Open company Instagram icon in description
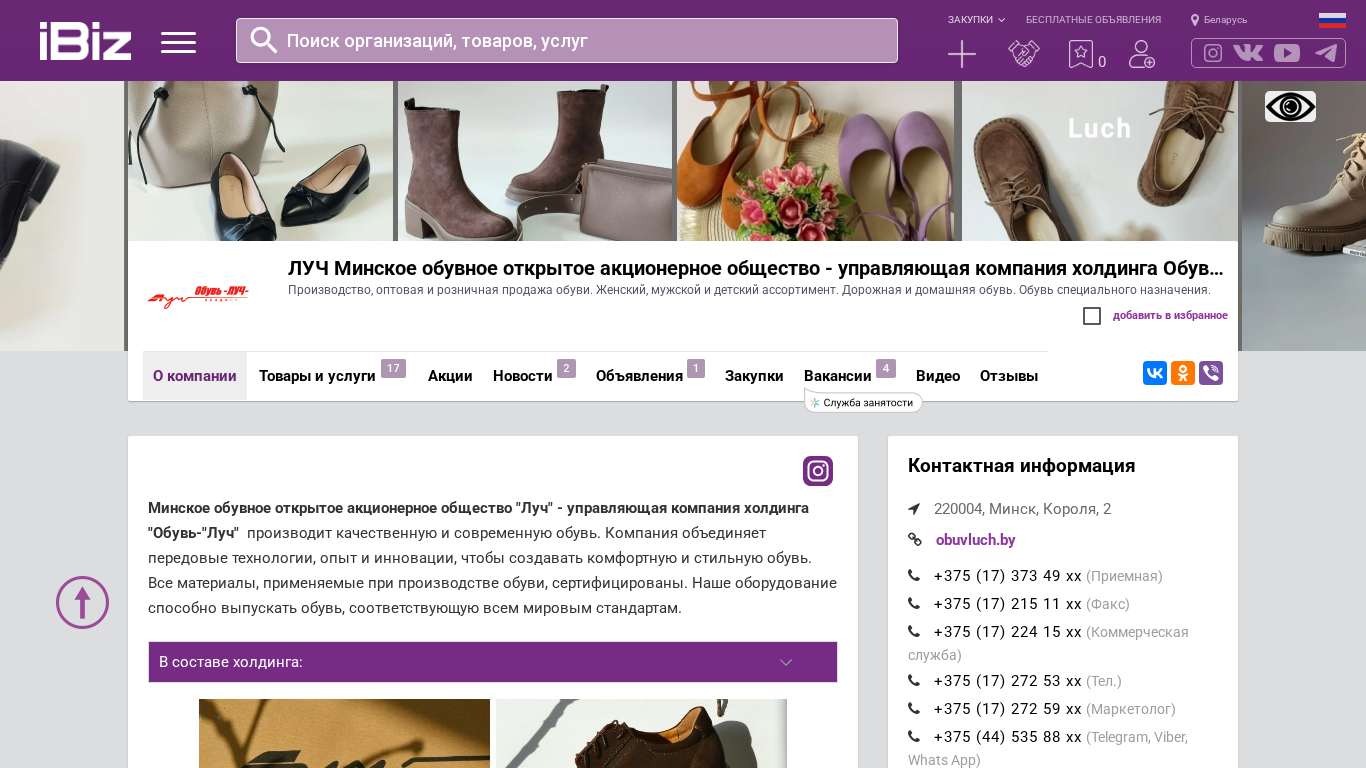The image size is (1366, 768). (x=817, y=471)
